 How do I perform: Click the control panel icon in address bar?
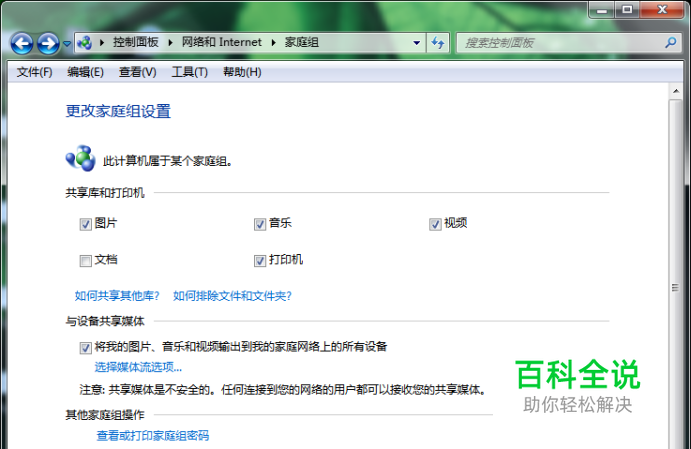coord(84,43)
